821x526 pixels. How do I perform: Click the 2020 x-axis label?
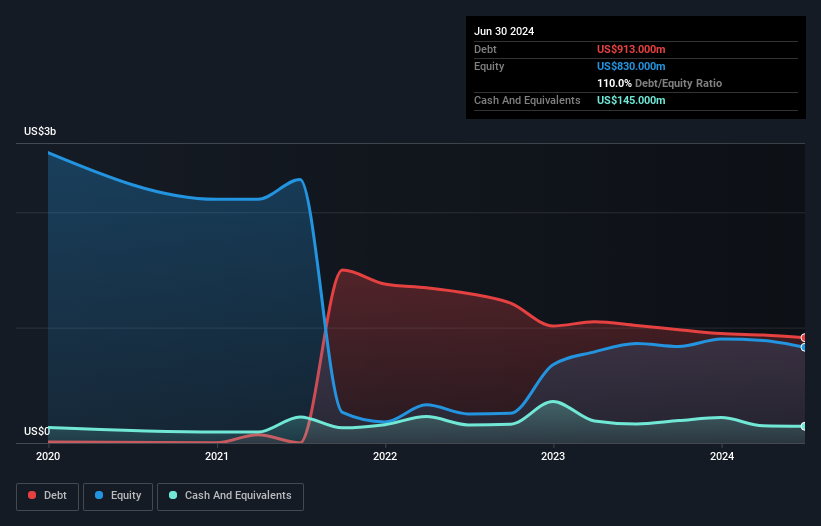tap(48, 456)
